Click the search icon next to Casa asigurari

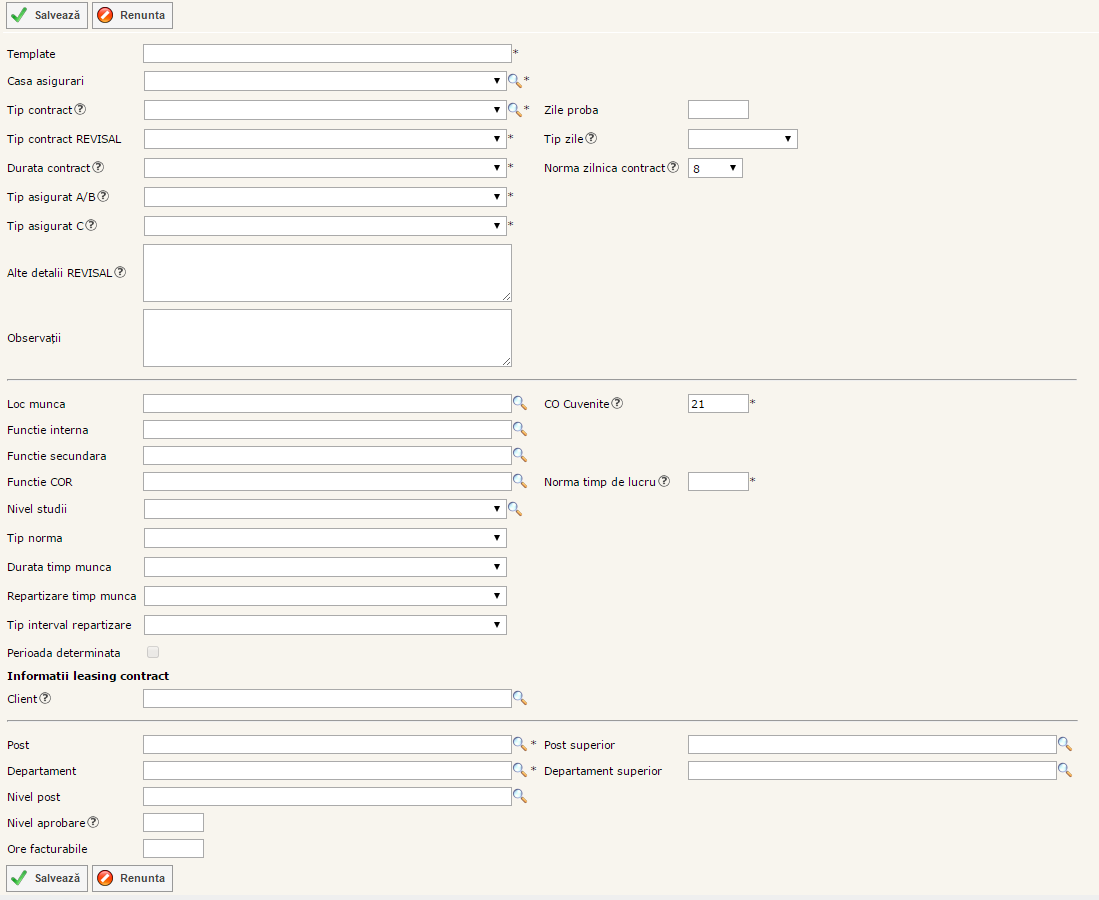[x=515, y=81]
